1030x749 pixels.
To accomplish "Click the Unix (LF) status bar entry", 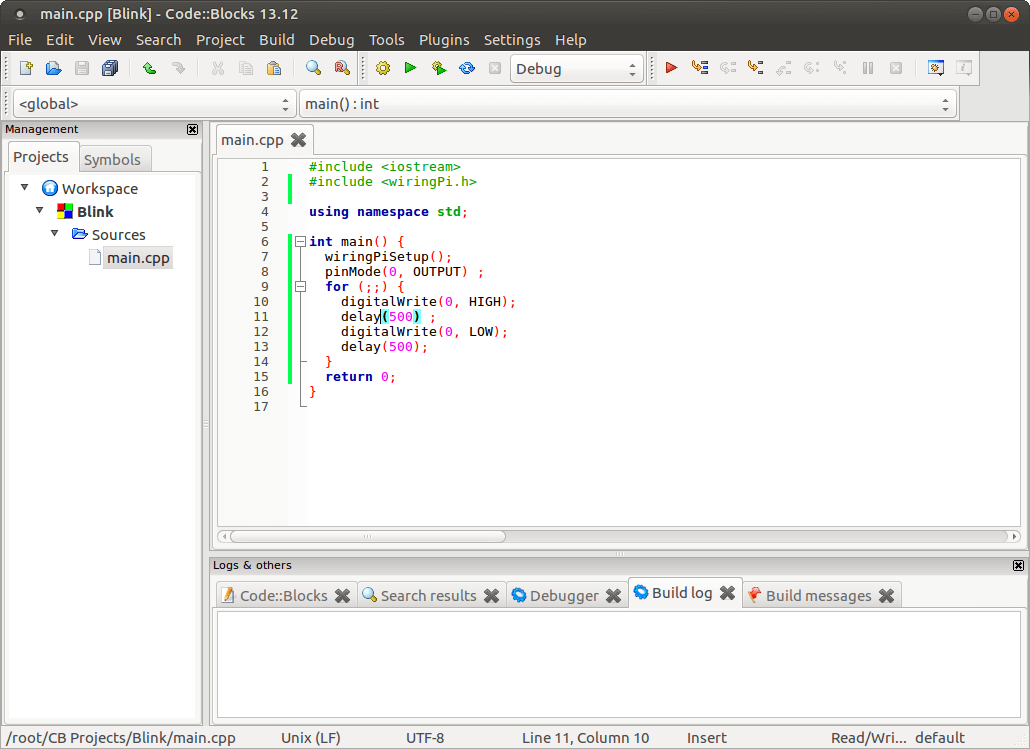I will pyautogui.click(x=311, y=738).
